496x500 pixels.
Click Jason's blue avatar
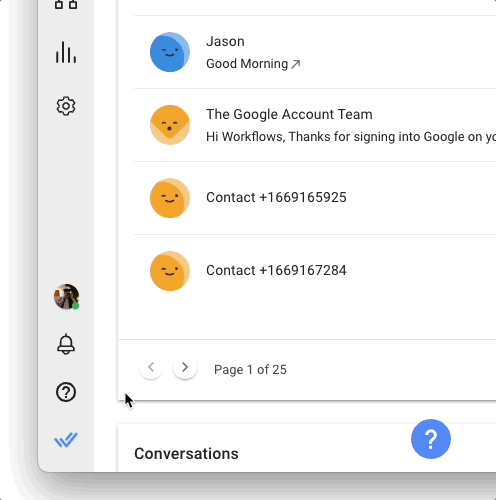point(170,52)
